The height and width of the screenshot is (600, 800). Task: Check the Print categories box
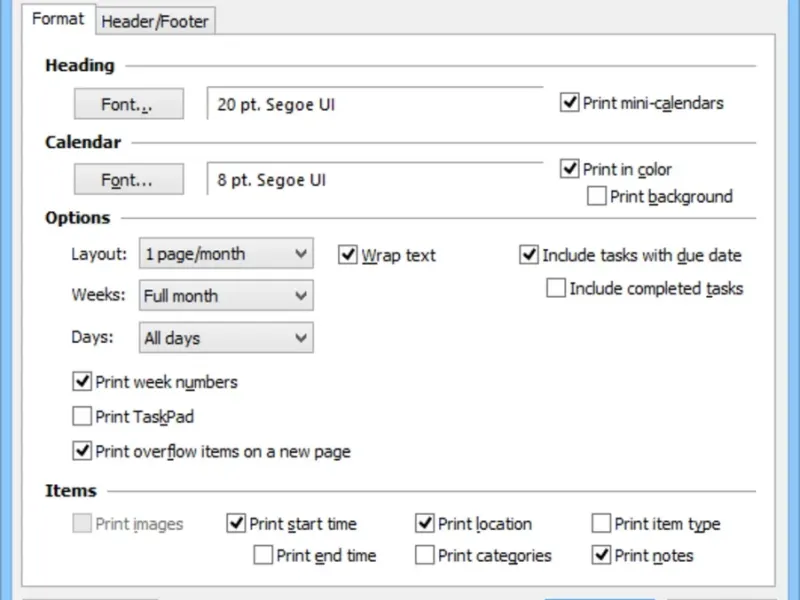point(425,555)
